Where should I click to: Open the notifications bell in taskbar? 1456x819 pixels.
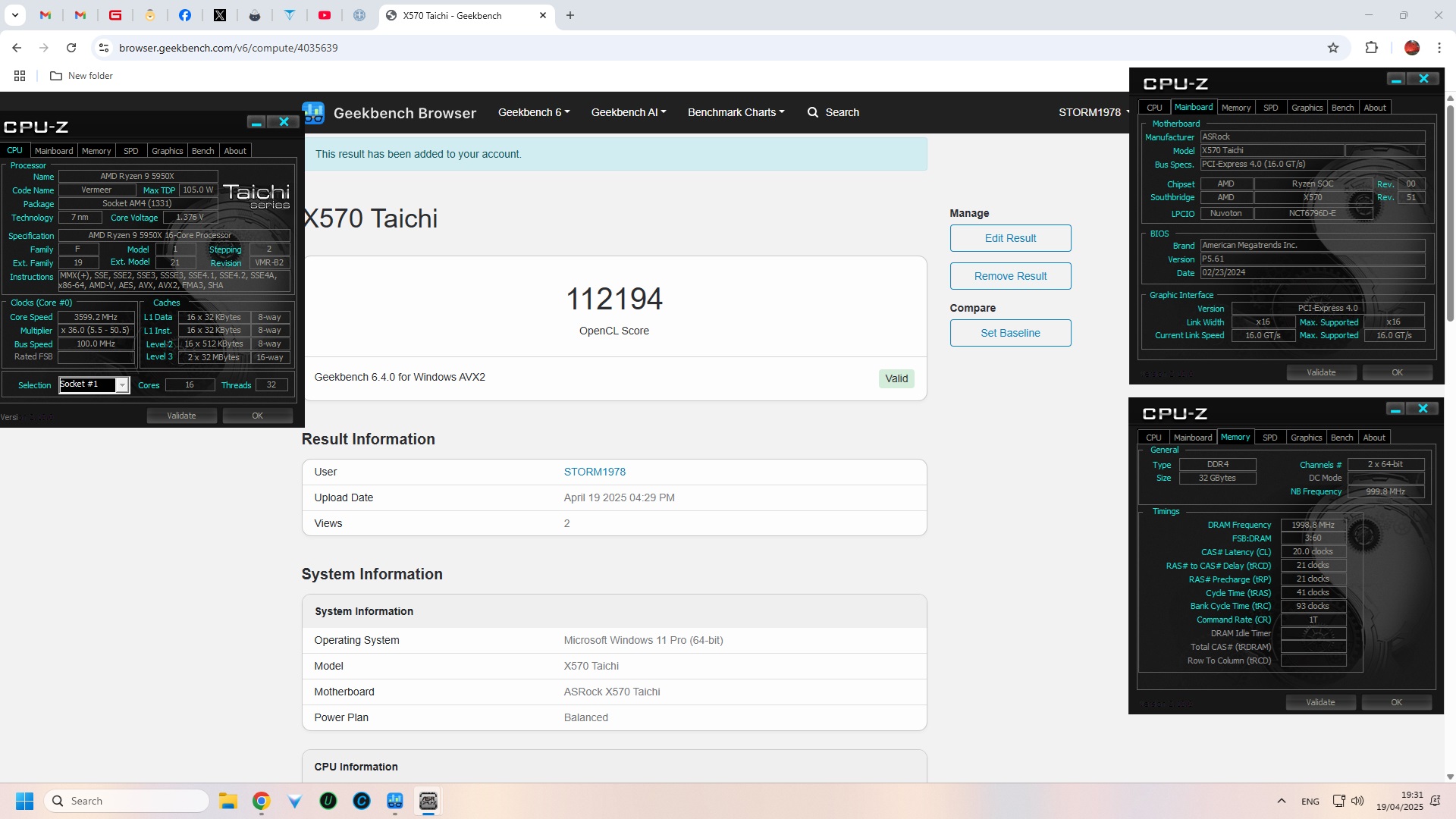point(1435,801)
